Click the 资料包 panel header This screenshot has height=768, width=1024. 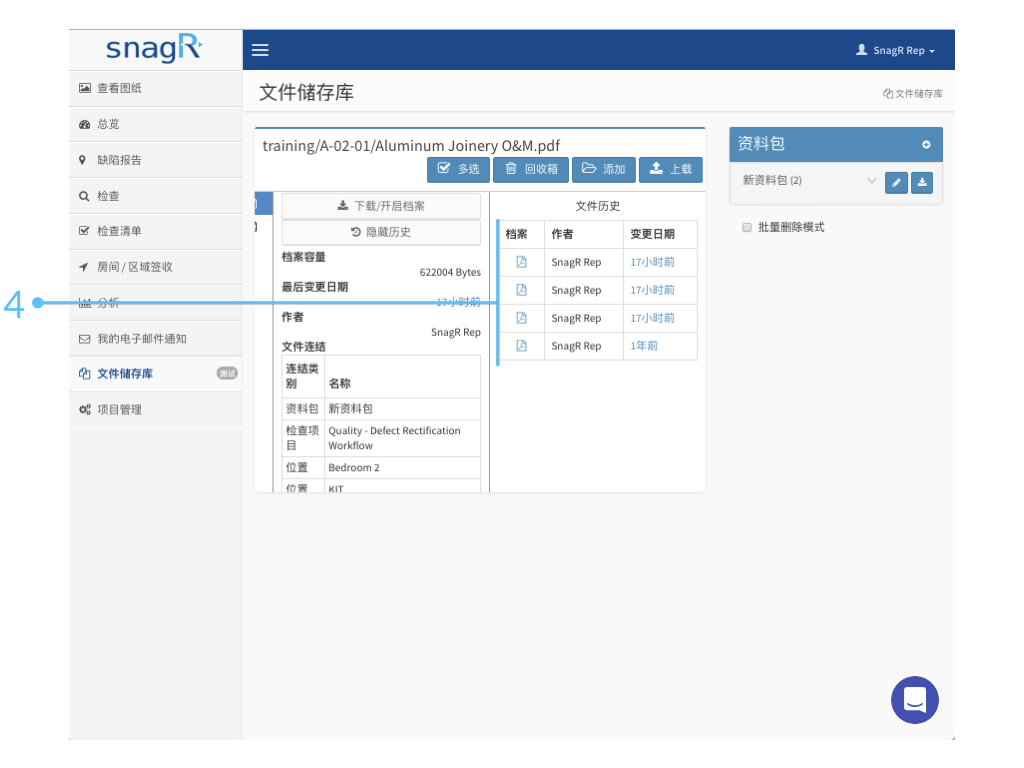835,144
